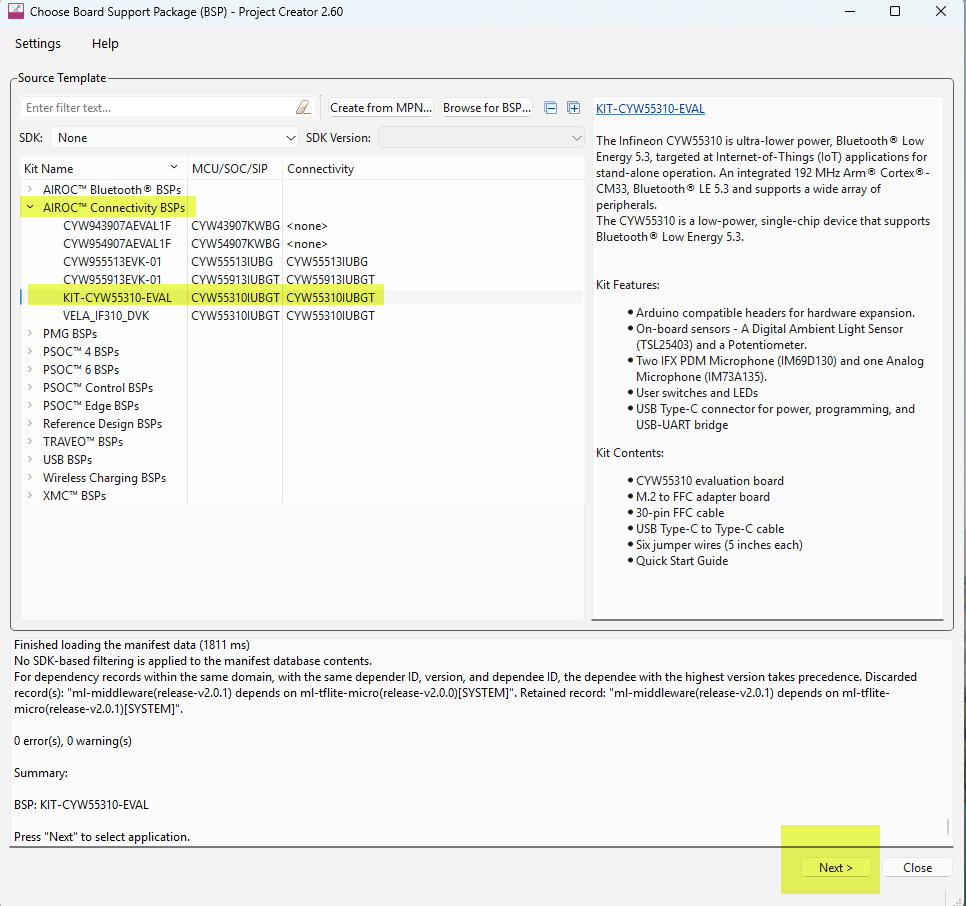Select the CYW954907AEVAL1F kit row
Screen dimensions: 966x906
[x=302, y=244]
